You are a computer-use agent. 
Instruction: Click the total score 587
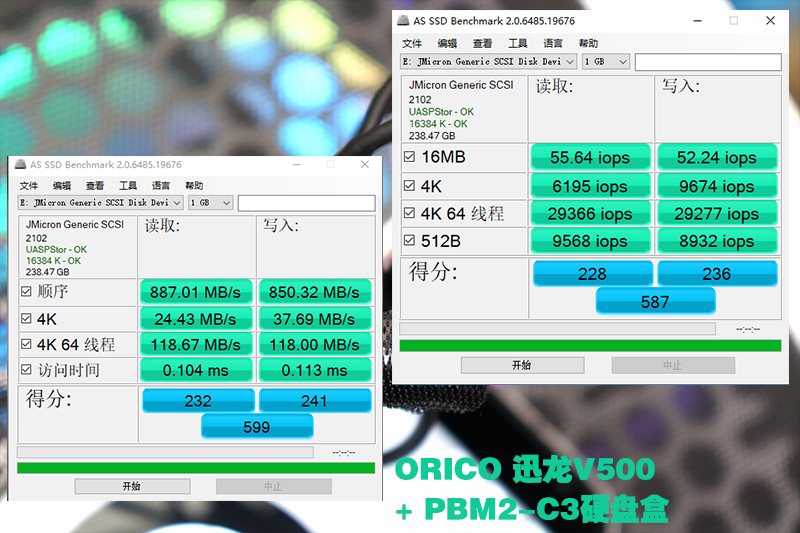655,301
